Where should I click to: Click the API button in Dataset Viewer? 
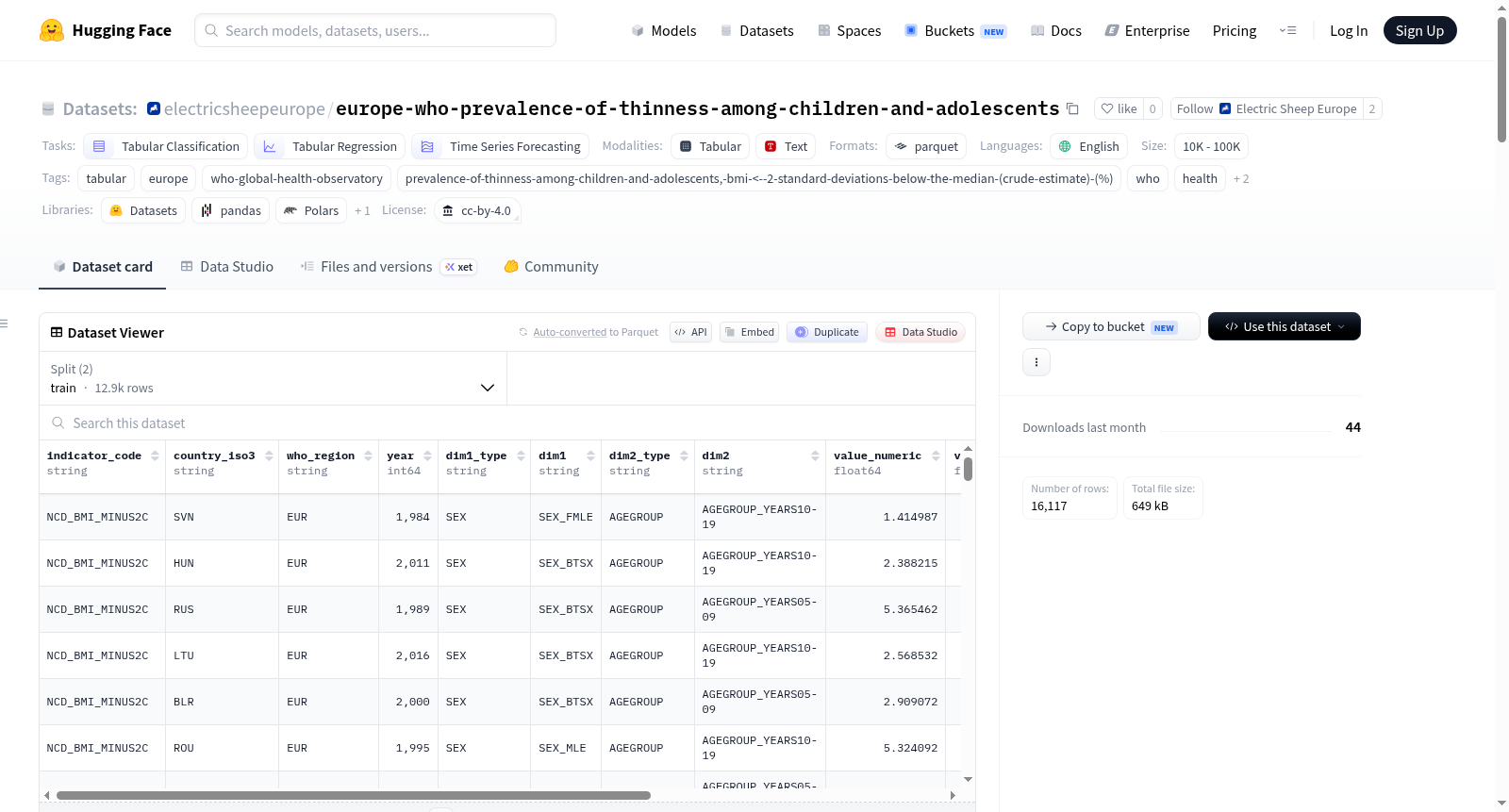690,332
